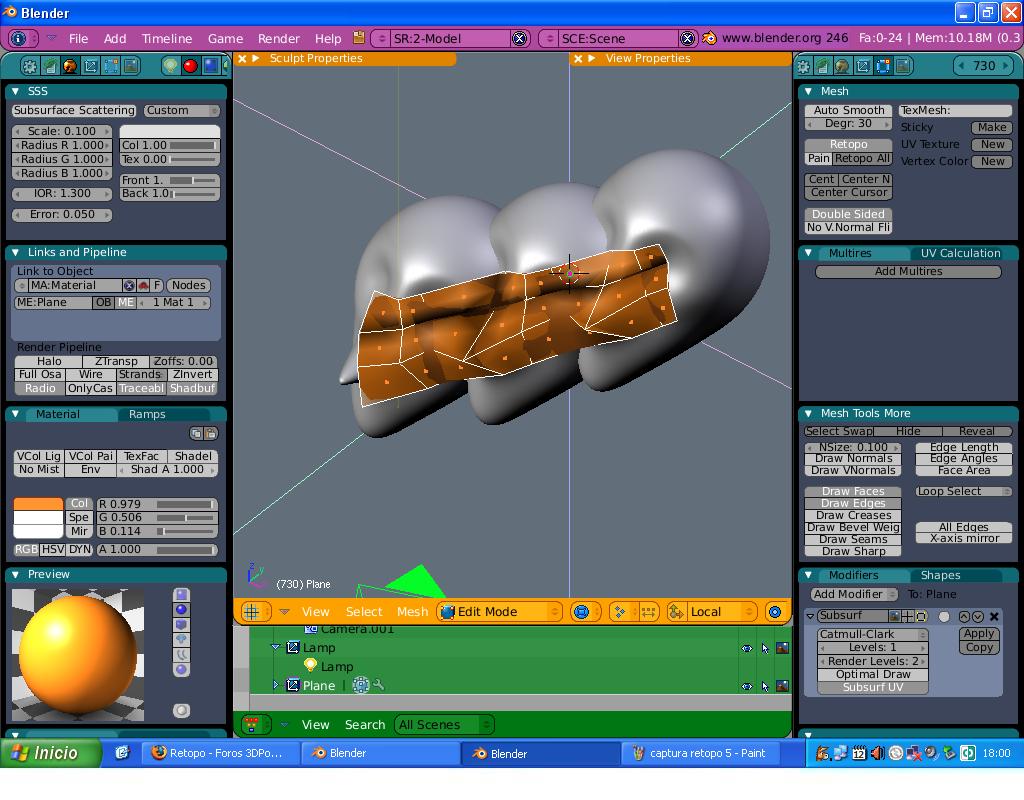Toggle move object centers only icon
The width and height of the screenshot is (1024, 800).
click(x=648, y=612)
